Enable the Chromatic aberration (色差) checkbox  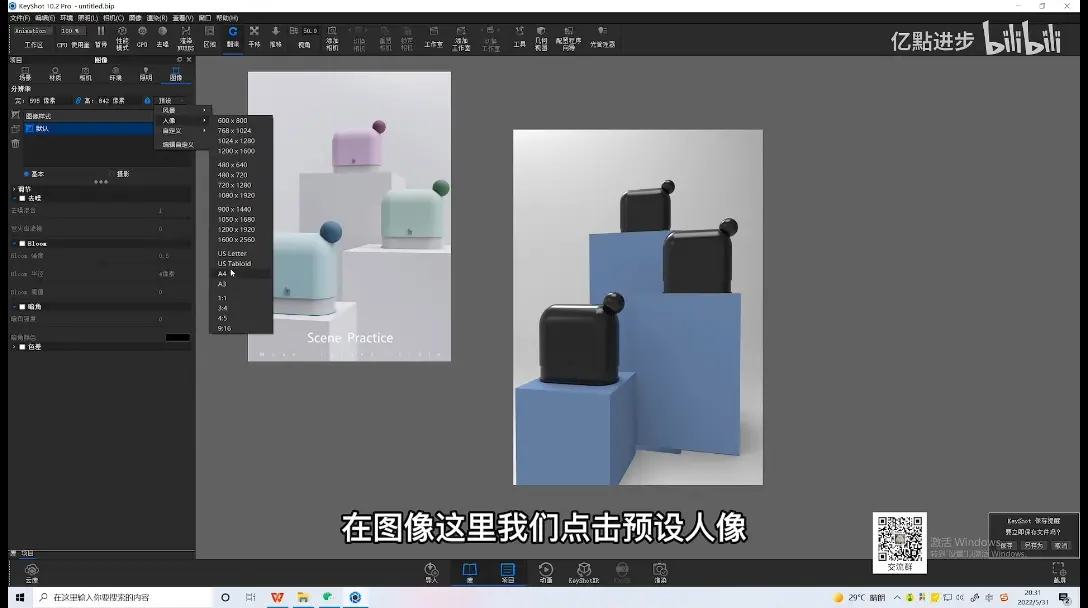tap(22, 347)
